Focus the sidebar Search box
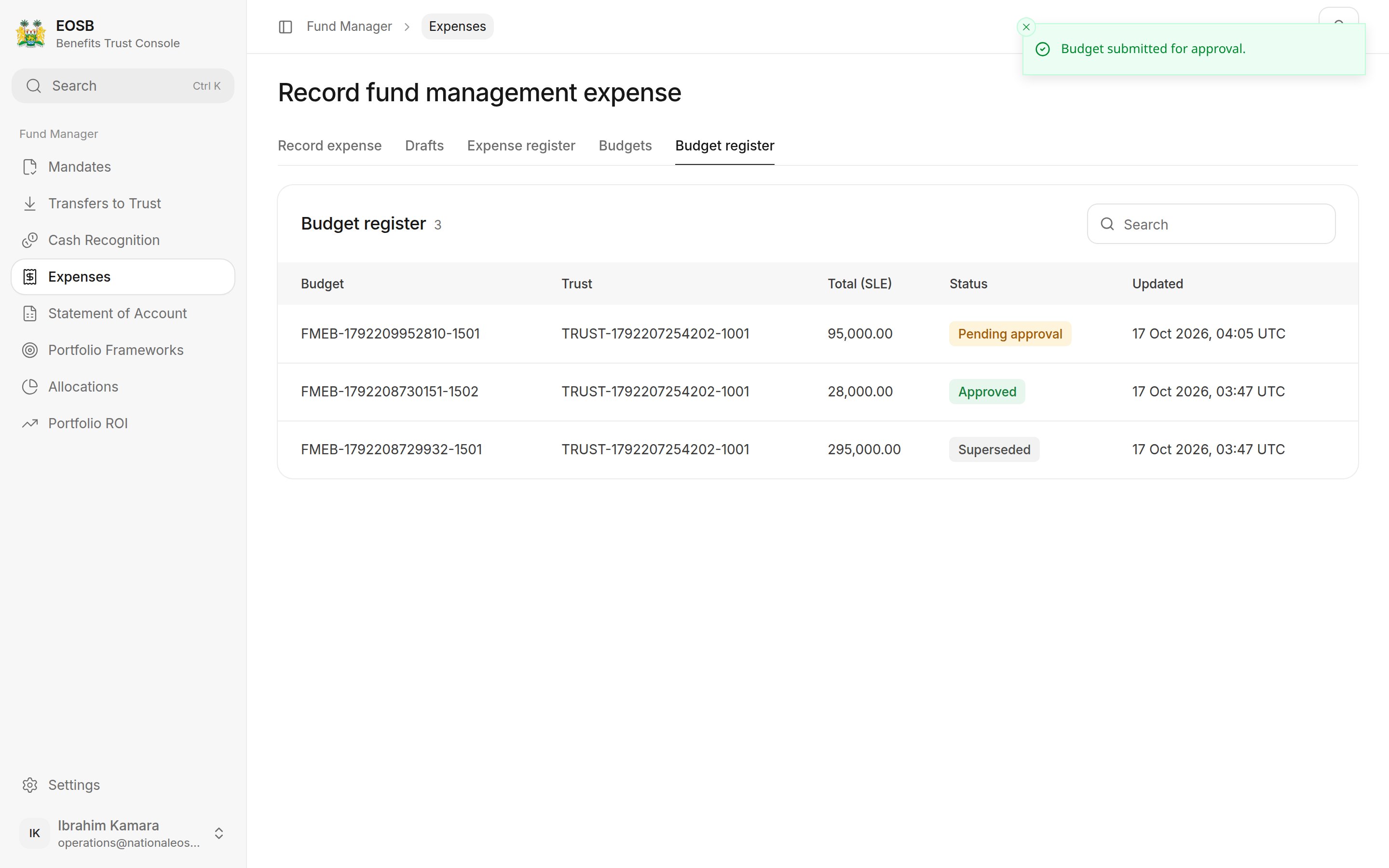This screenshot has width=1389, height=868. coord(123,86)
